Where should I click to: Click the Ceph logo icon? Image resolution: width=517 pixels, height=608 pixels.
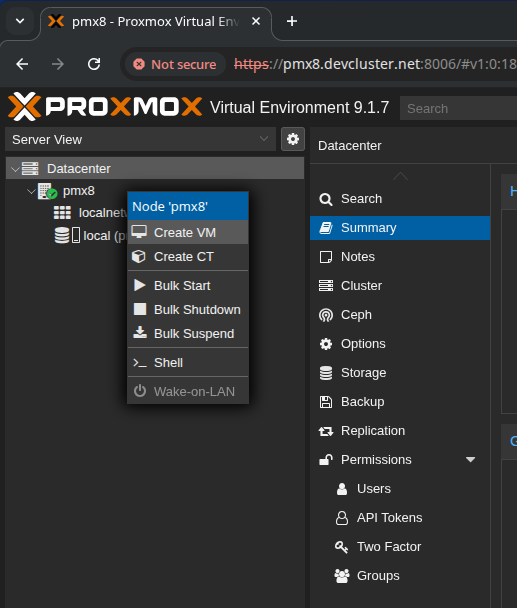pyautogui.click(x=326, y=315)
